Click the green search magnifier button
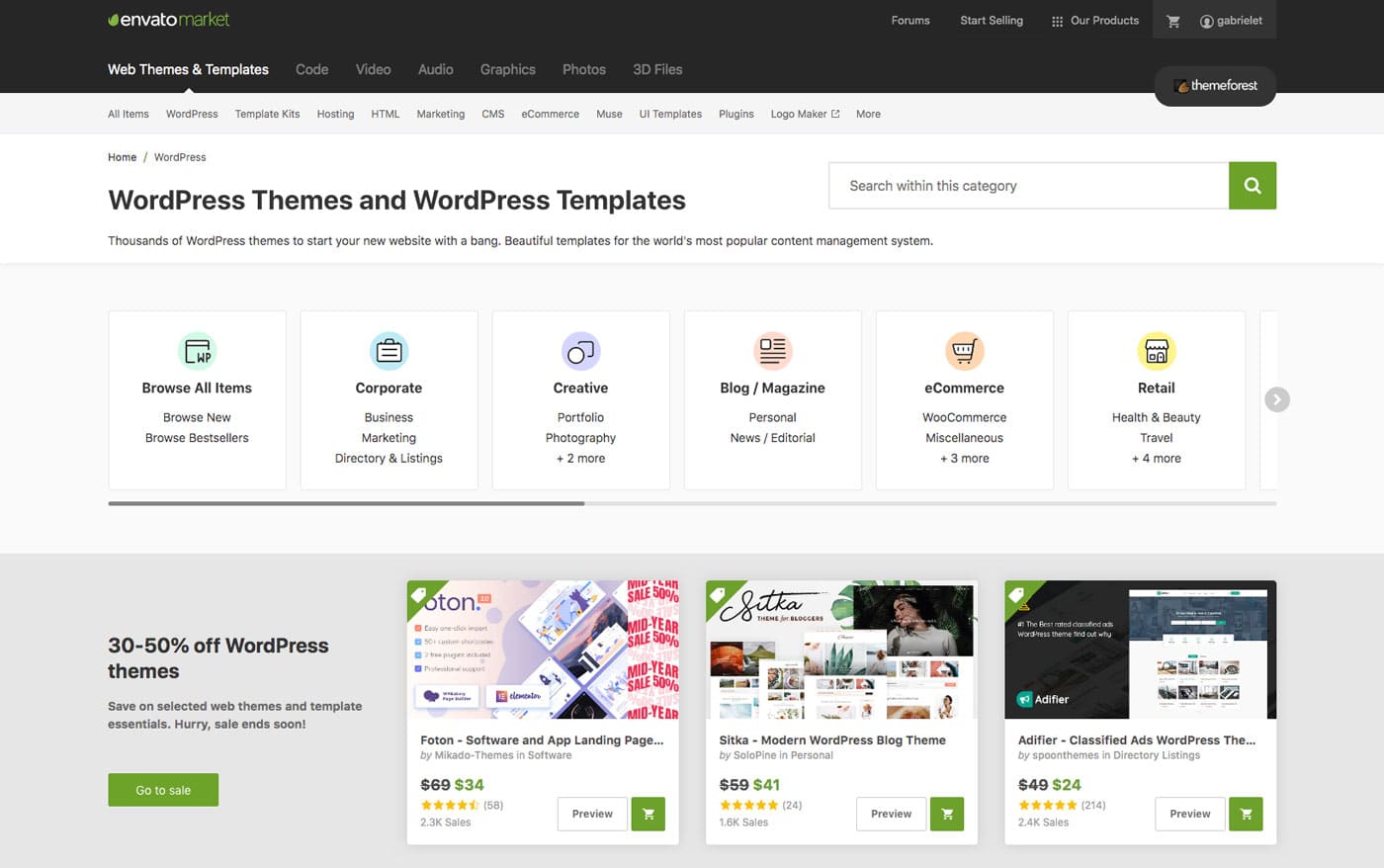Image resolution: width=1384 pixels, height=868 pixels. pos(1253,186)
